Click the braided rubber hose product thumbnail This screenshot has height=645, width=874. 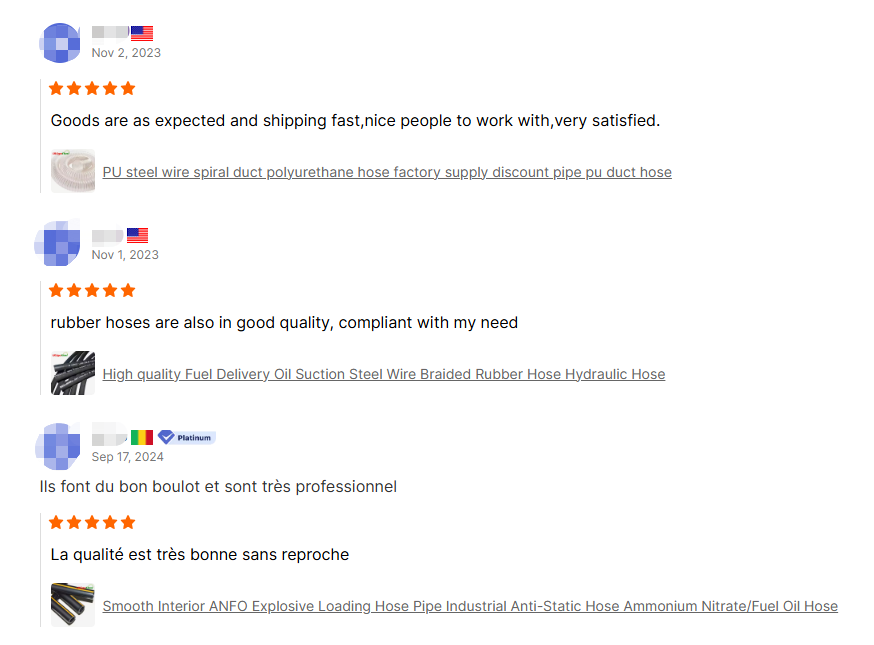(73, 373)
